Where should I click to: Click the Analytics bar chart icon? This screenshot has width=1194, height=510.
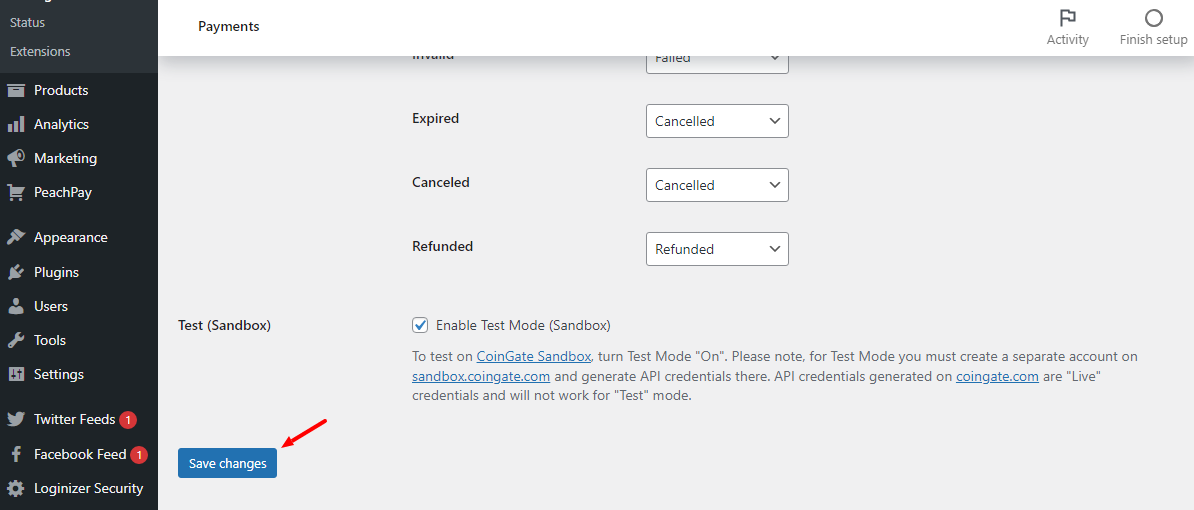pos(16,124)
